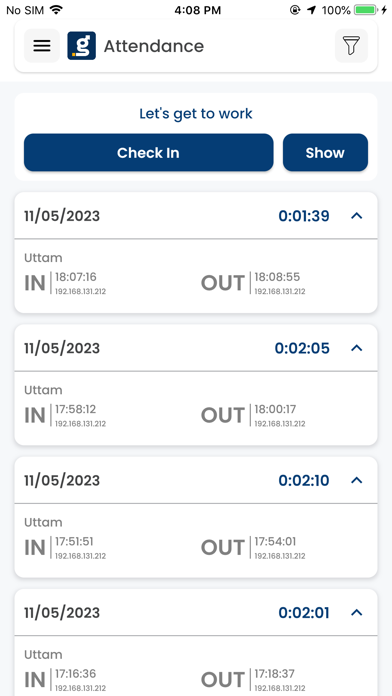This screenshot has height=696, width=392.
Task: Click the Check In button
Action: 148,153
